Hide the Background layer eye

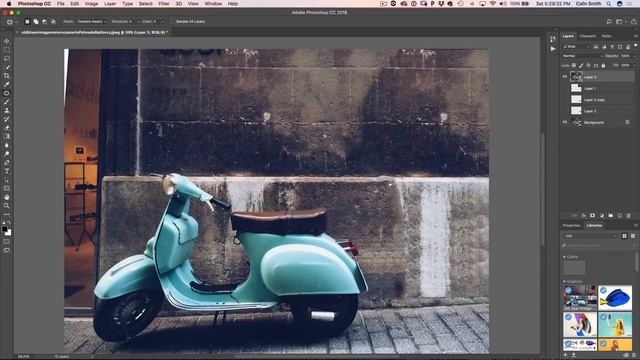(565, 122)
